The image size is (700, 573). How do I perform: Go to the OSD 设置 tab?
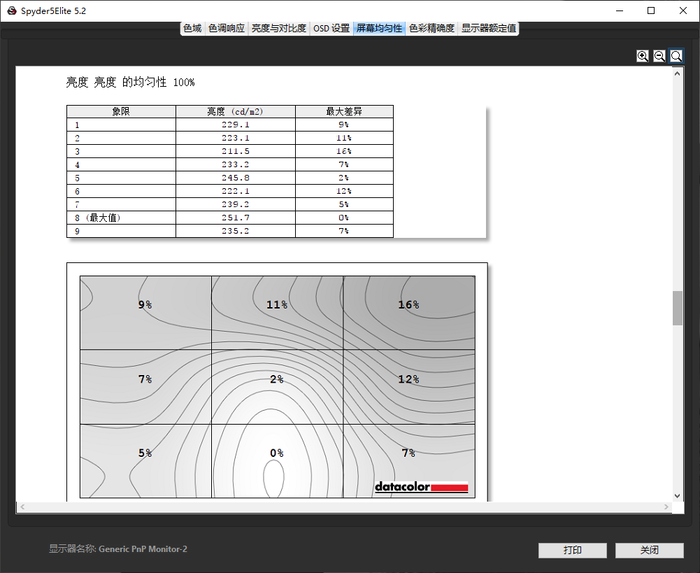(332, 28)
